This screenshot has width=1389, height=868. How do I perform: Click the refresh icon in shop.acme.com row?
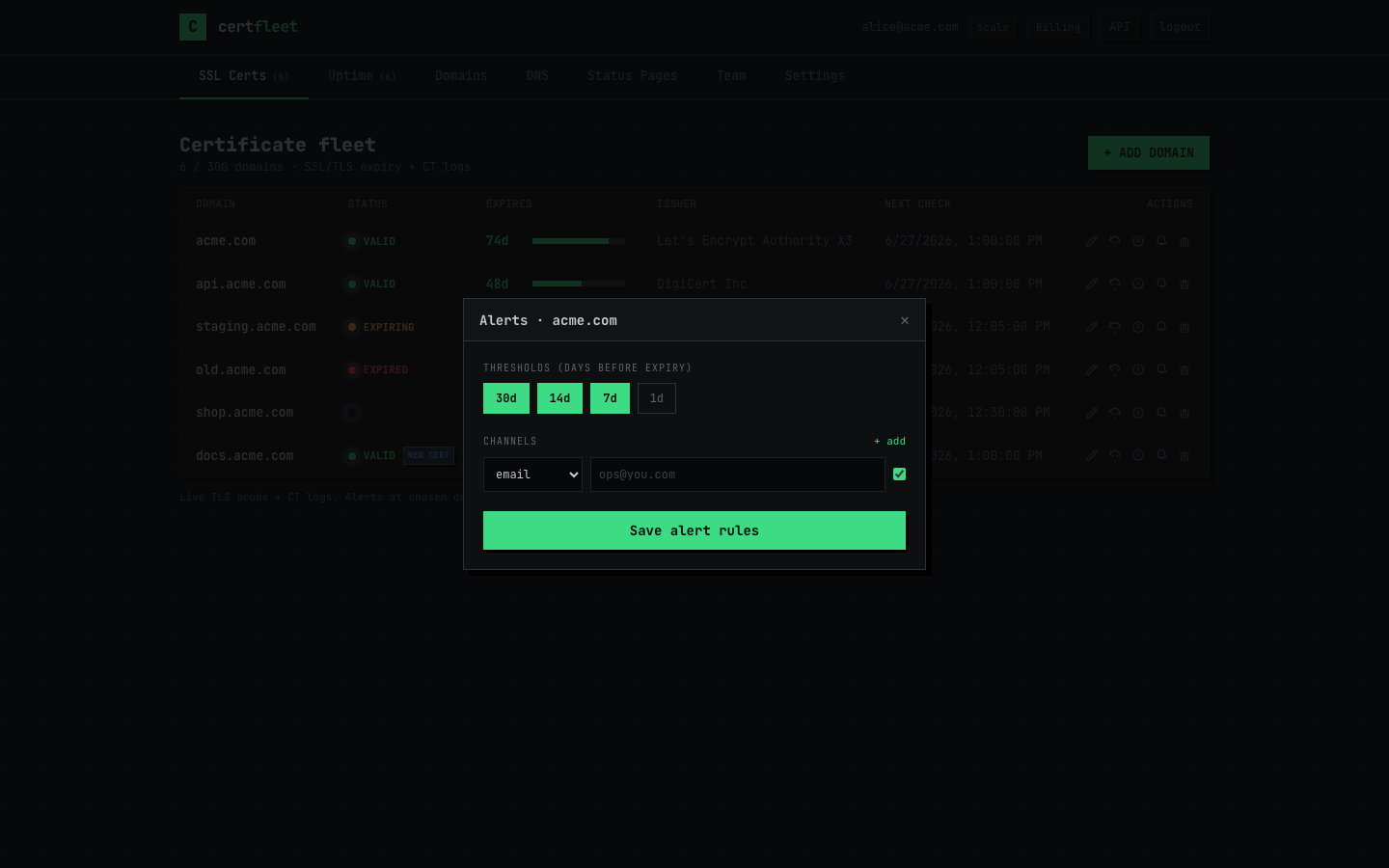click(1114, 413)
